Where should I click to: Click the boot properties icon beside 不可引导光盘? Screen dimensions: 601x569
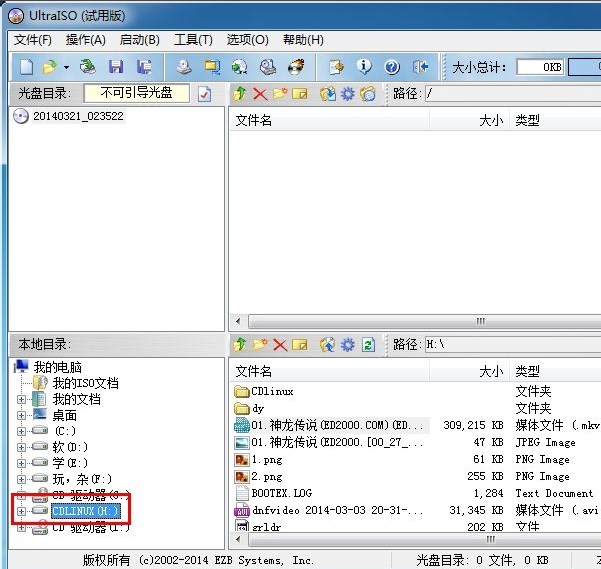[205, 94]
